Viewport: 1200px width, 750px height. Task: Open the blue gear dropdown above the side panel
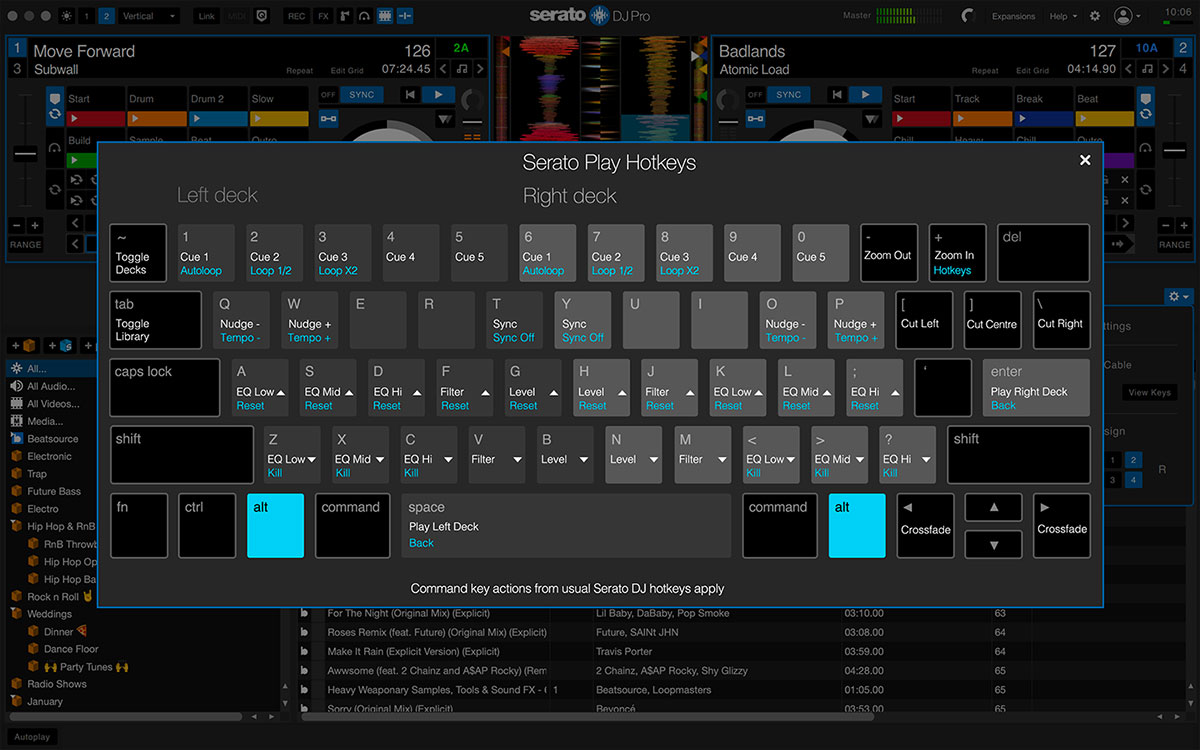[1179, 297]
